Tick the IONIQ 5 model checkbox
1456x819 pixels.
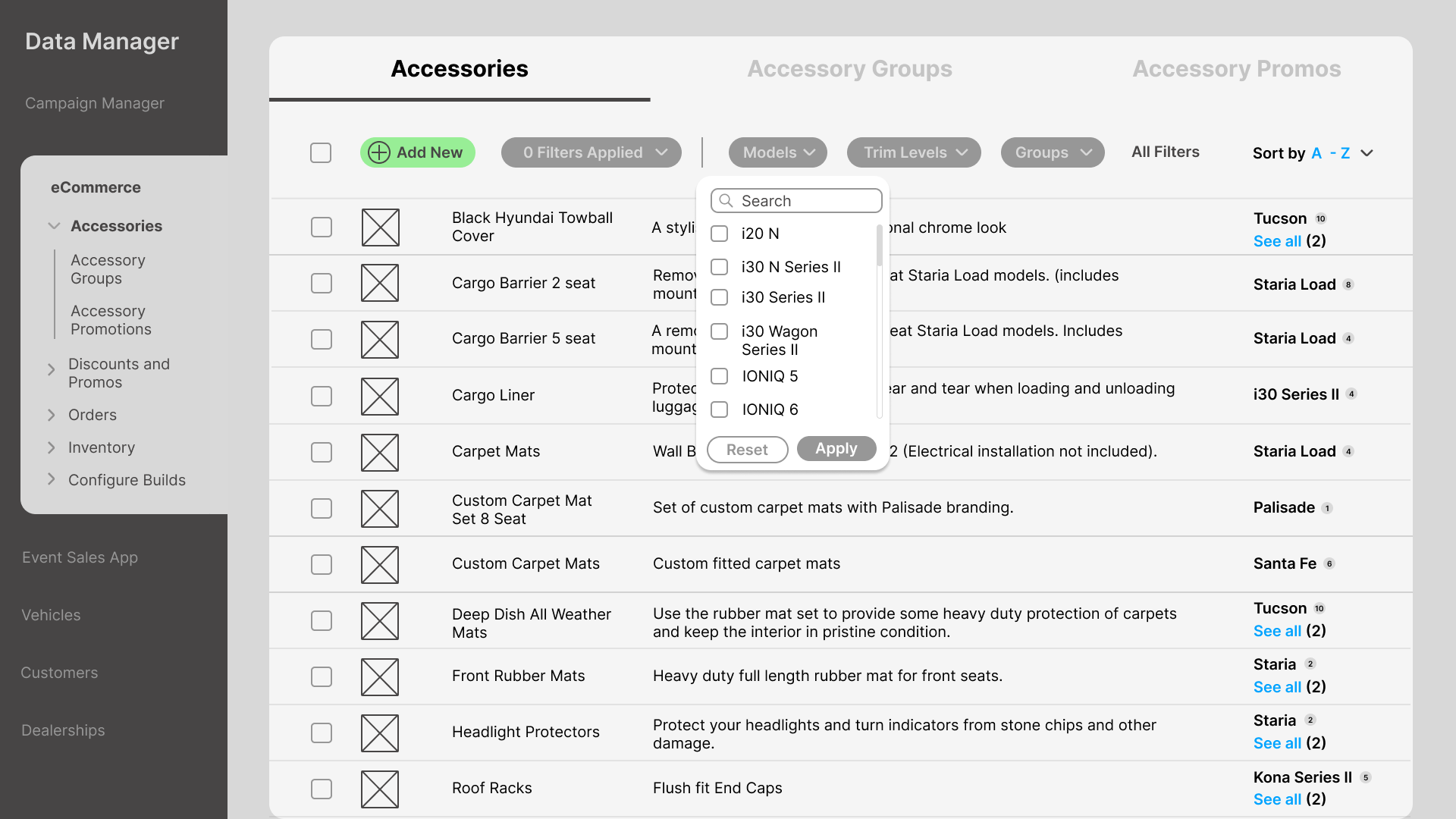[x=719, y=376]
